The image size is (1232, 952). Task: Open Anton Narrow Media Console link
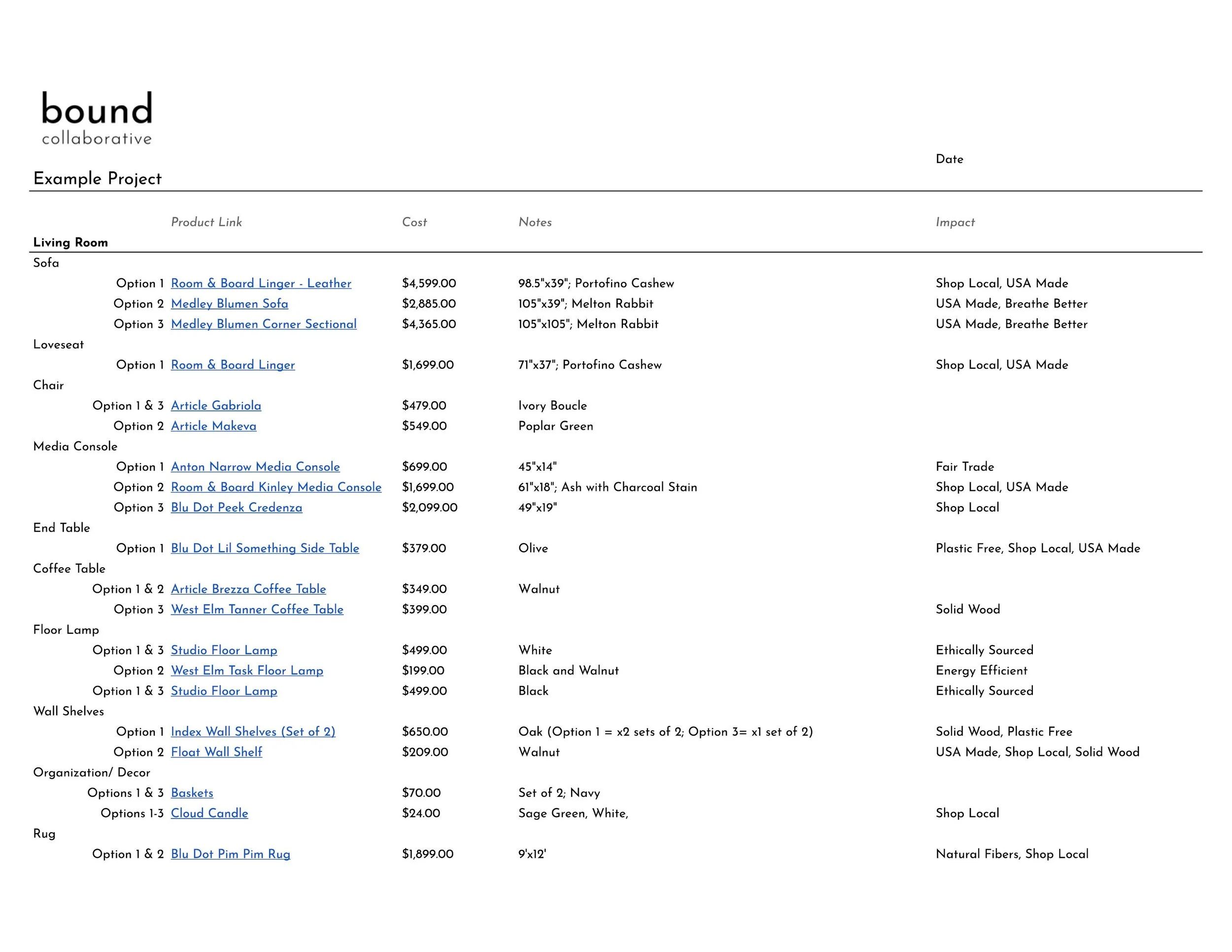click(255, 467)
